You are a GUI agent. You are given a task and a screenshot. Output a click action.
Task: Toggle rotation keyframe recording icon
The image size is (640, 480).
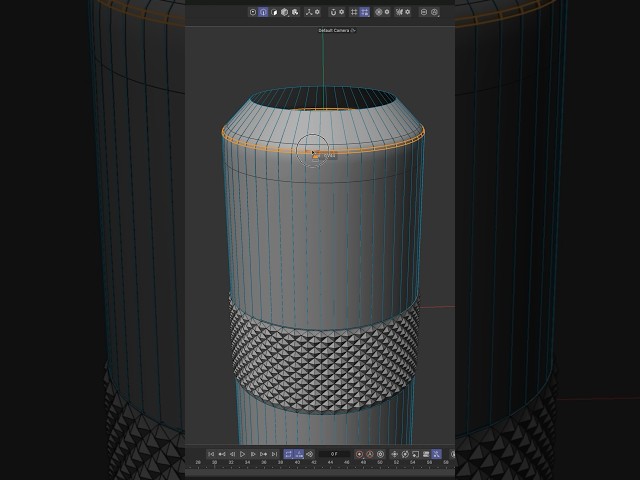tap(405, 454)
